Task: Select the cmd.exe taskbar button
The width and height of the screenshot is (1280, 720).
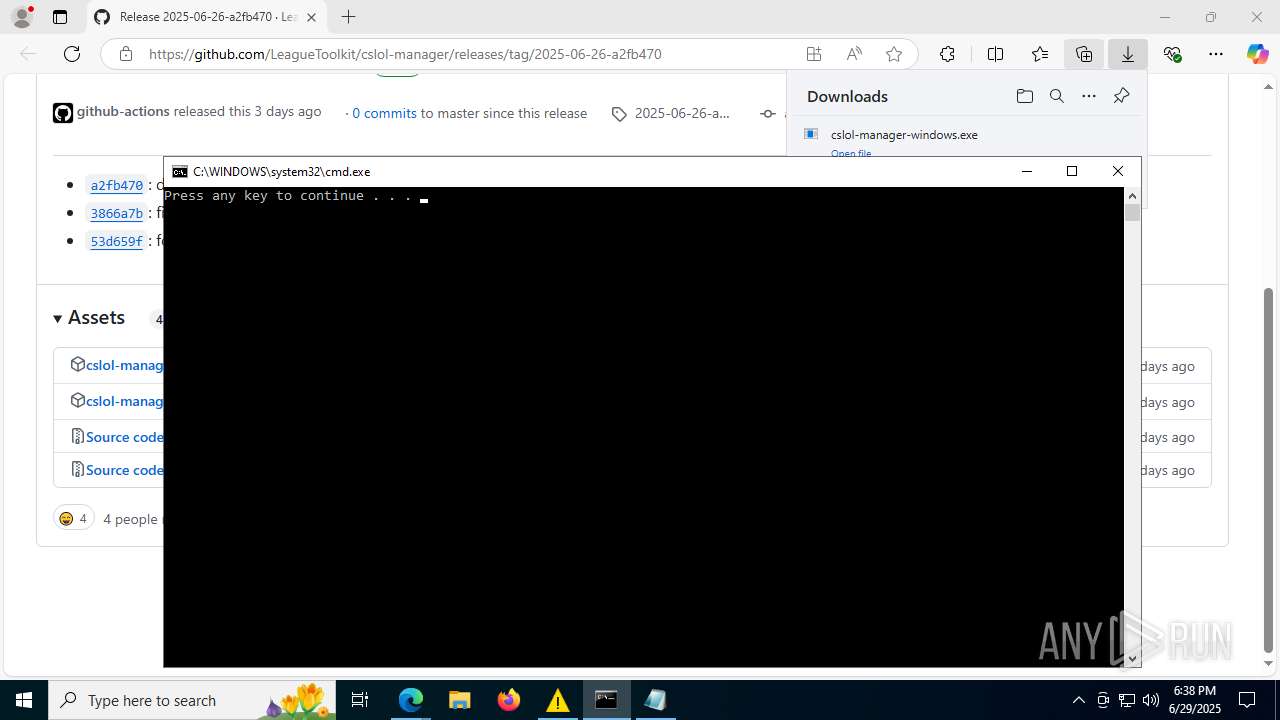Action: [x=606, y=700]
